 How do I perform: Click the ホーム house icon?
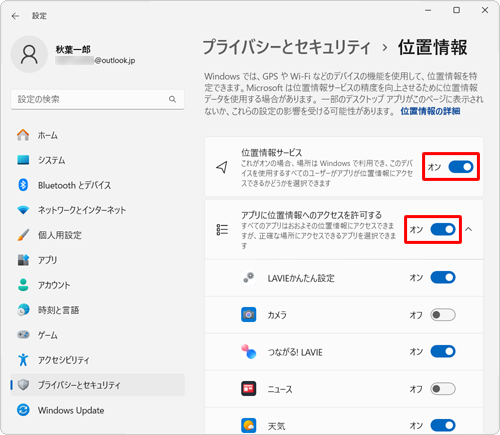23,135
